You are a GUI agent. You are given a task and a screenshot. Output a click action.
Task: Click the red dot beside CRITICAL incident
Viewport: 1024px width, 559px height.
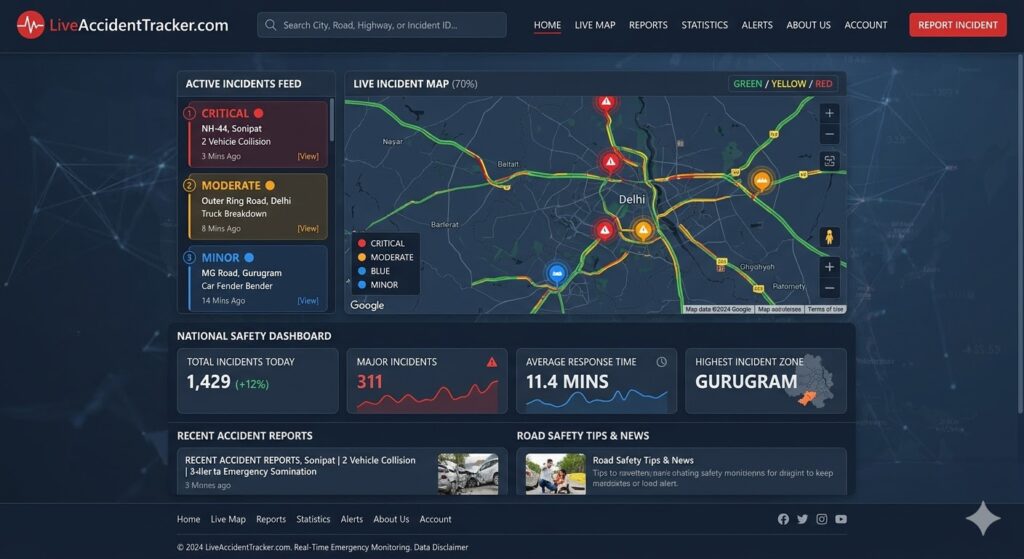point(259,113)
